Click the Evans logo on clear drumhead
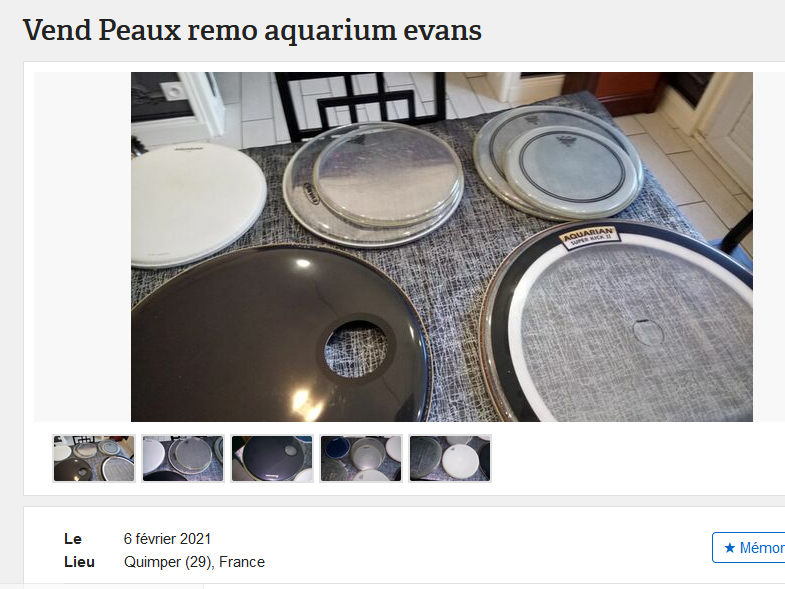785x589 pixels. (x=311, y=194)
